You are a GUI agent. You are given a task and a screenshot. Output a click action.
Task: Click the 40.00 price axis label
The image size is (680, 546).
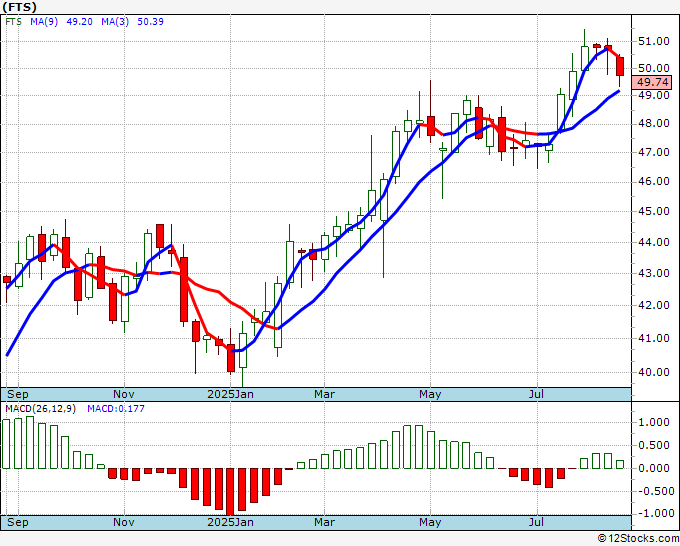654,372
